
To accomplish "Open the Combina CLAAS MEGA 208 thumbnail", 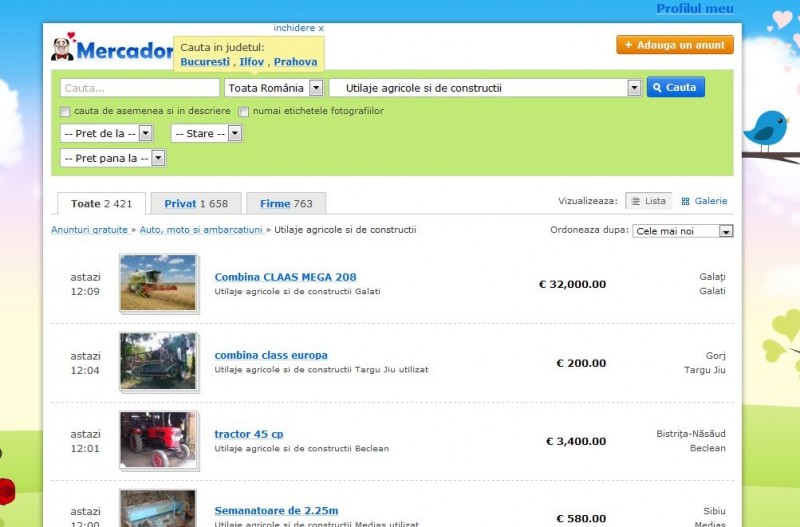I will coord(158,282).
